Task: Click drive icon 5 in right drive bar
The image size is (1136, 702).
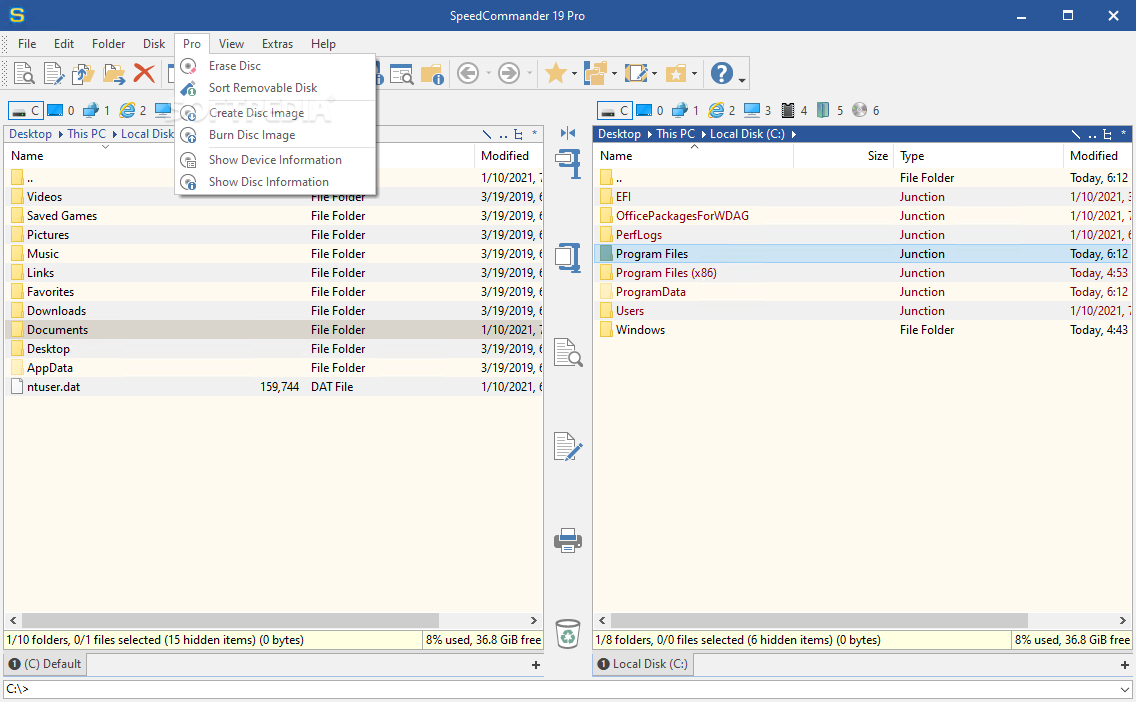Action: (x=830, y=110)
